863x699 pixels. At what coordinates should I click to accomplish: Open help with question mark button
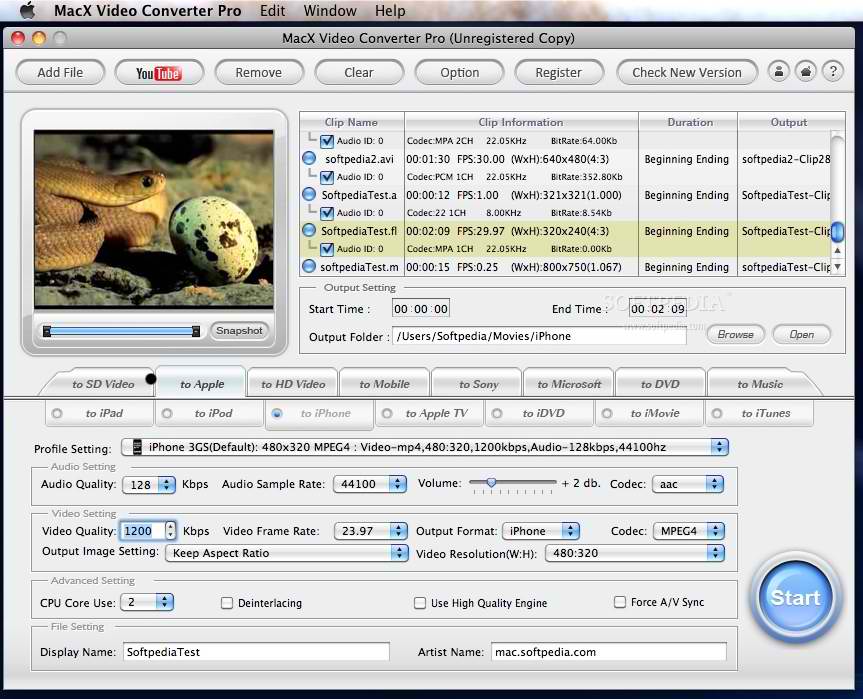coord(833,72)
